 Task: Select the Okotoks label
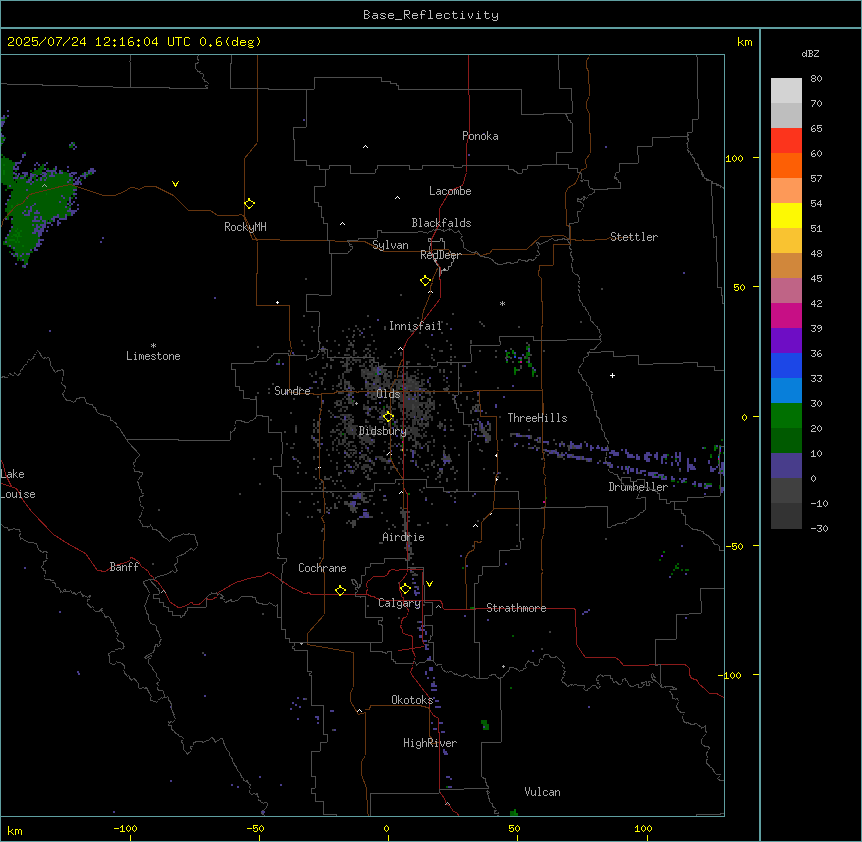click(412, 700)
